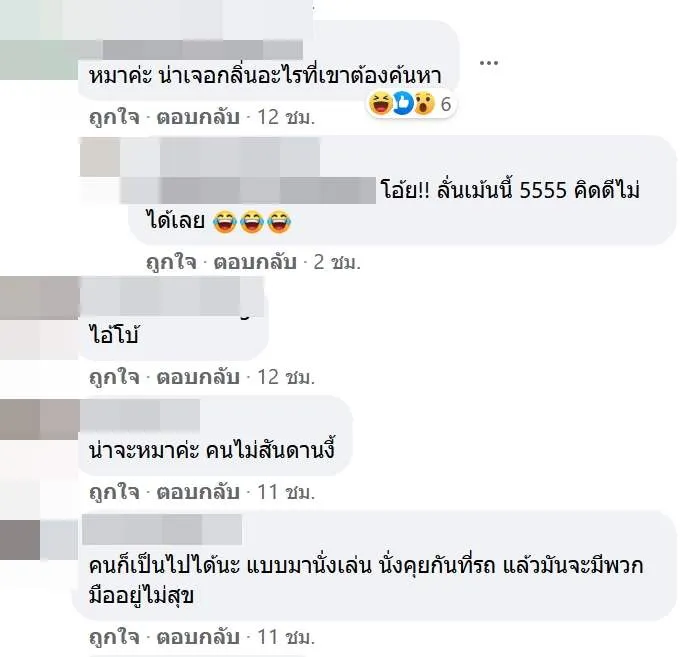
Task: Like the comment about dog smelling something
Action: point(114,117)
